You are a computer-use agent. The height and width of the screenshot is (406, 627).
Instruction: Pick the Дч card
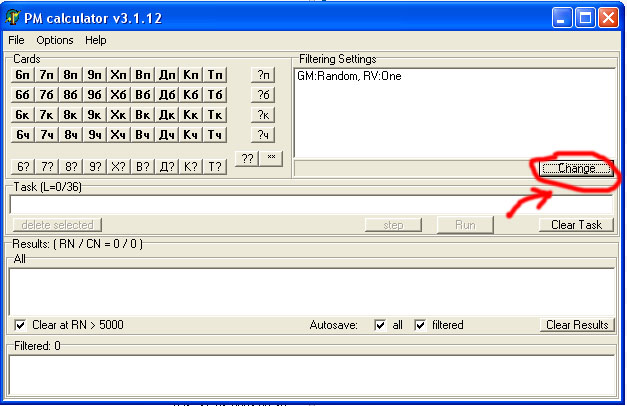pyautogui.click(x=167, y=135)
